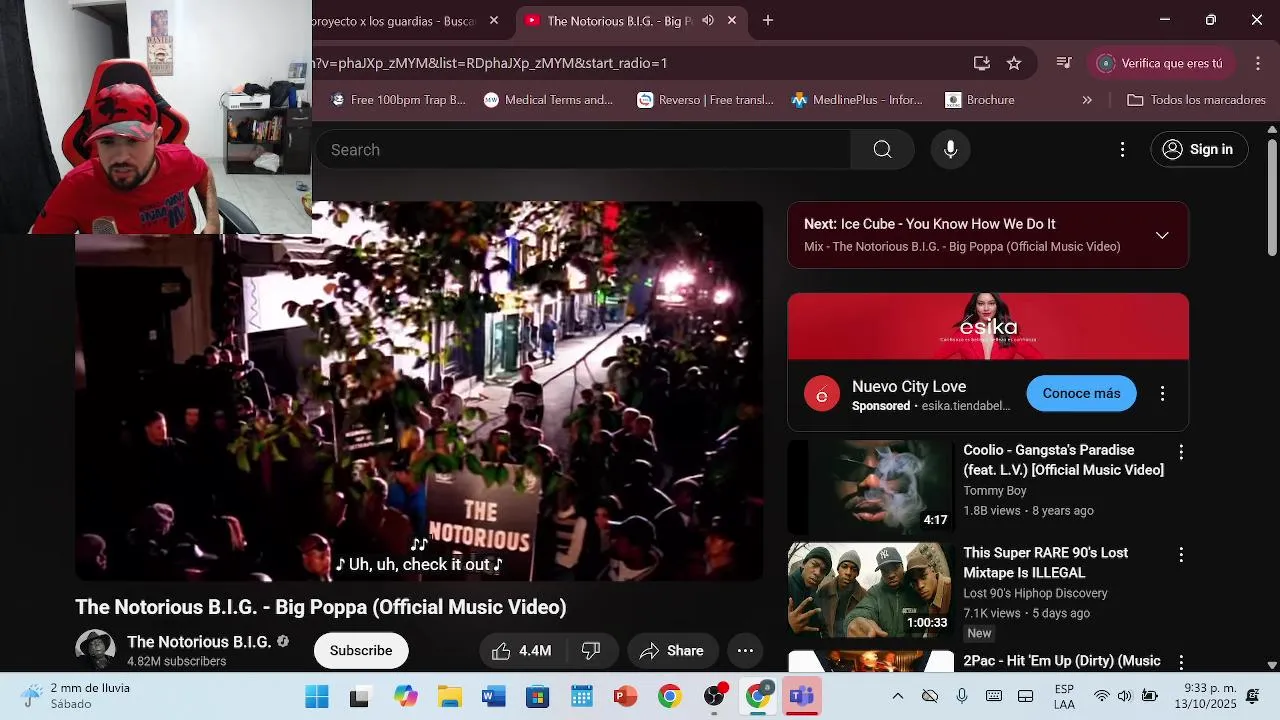Close the Notorious B.I.G. tab
This screenshot has width=1280, height=720.
tap(732, 20)
